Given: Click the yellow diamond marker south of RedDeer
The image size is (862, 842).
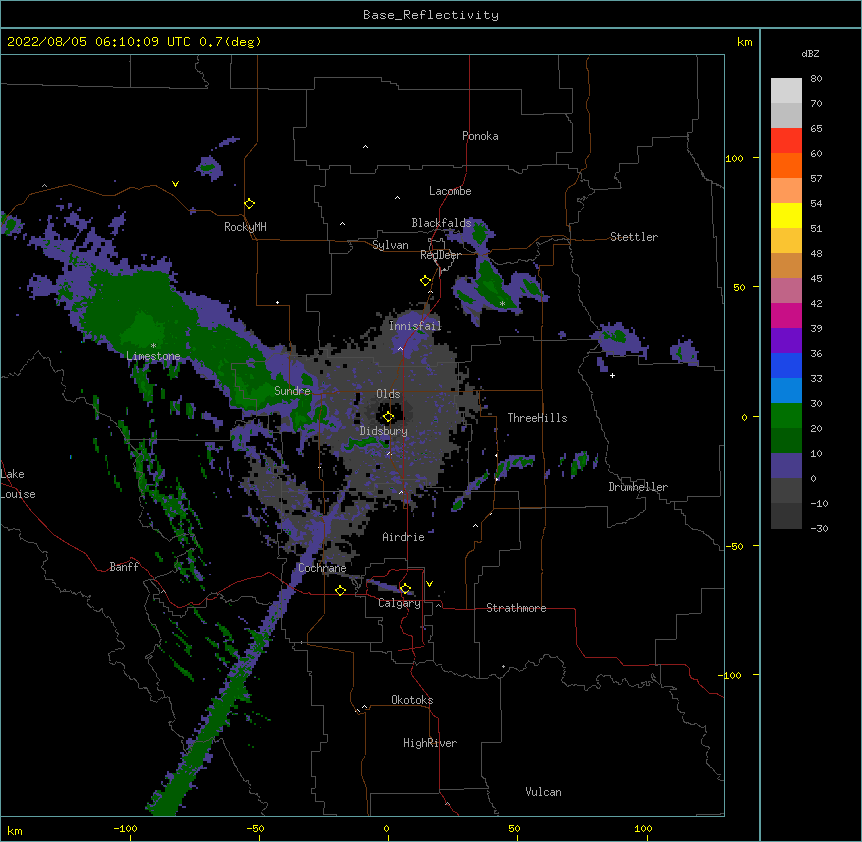Looking at the screenshot, I should point(425,281).
